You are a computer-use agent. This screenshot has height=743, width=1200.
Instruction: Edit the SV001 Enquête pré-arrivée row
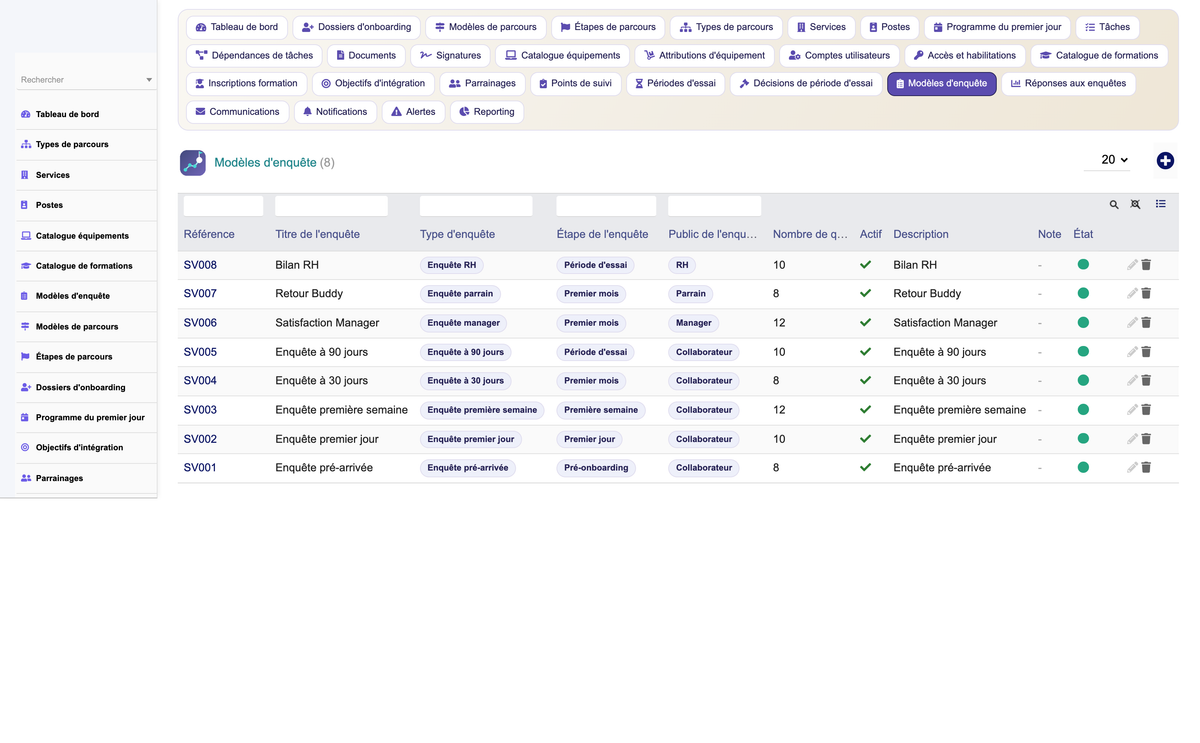point(1132,468)
